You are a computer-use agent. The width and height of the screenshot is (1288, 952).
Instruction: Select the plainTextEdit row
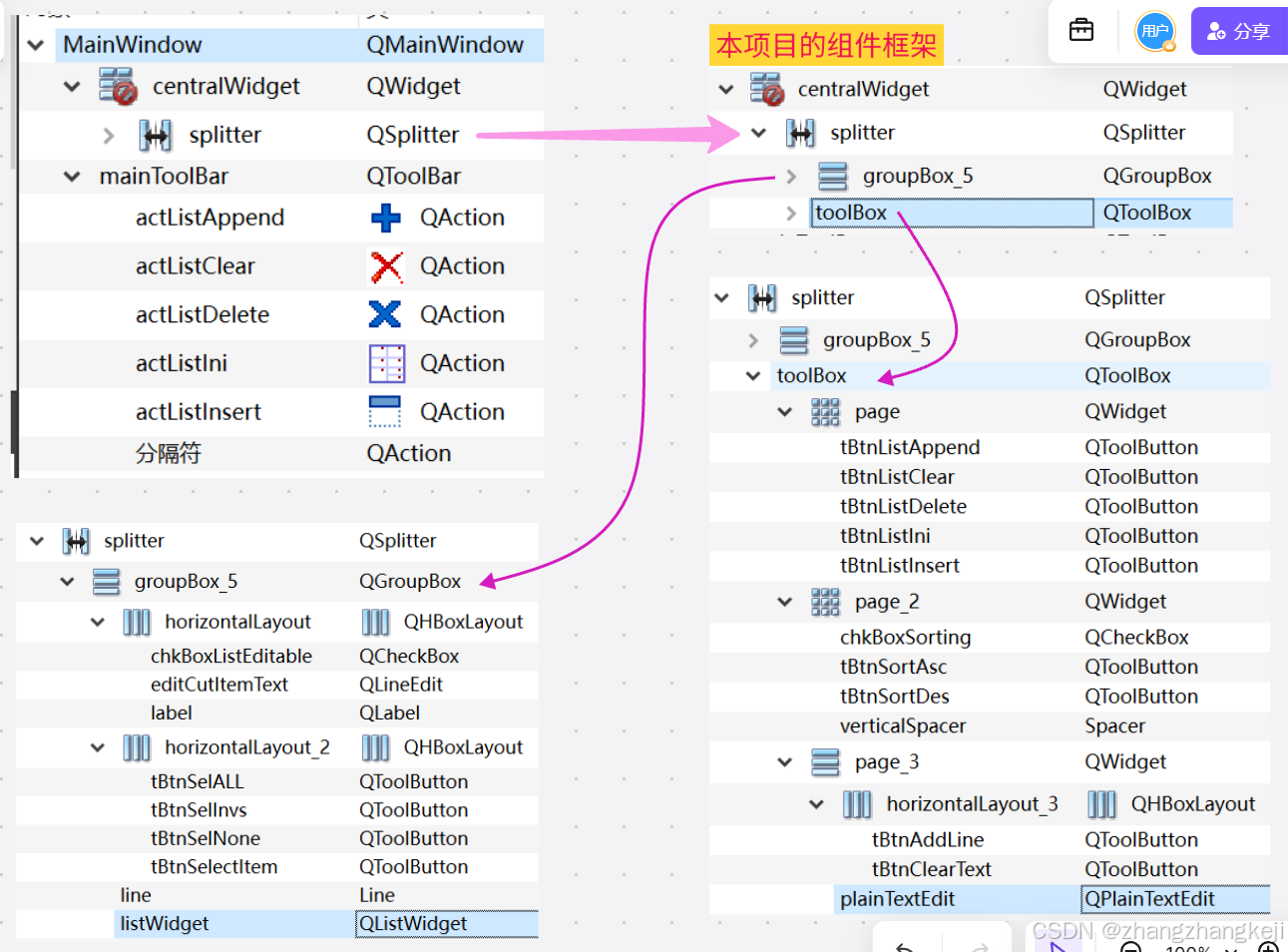click(1052, 899)
